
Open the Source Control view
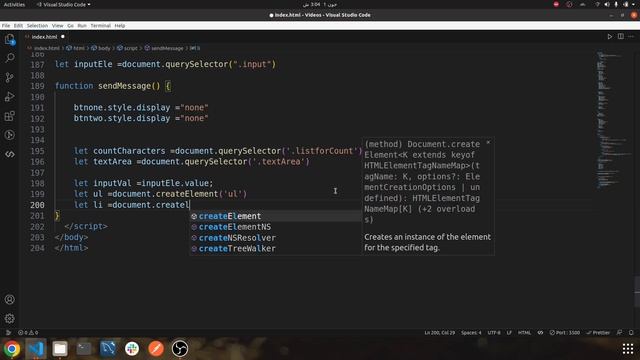click(x=10, y=77)
